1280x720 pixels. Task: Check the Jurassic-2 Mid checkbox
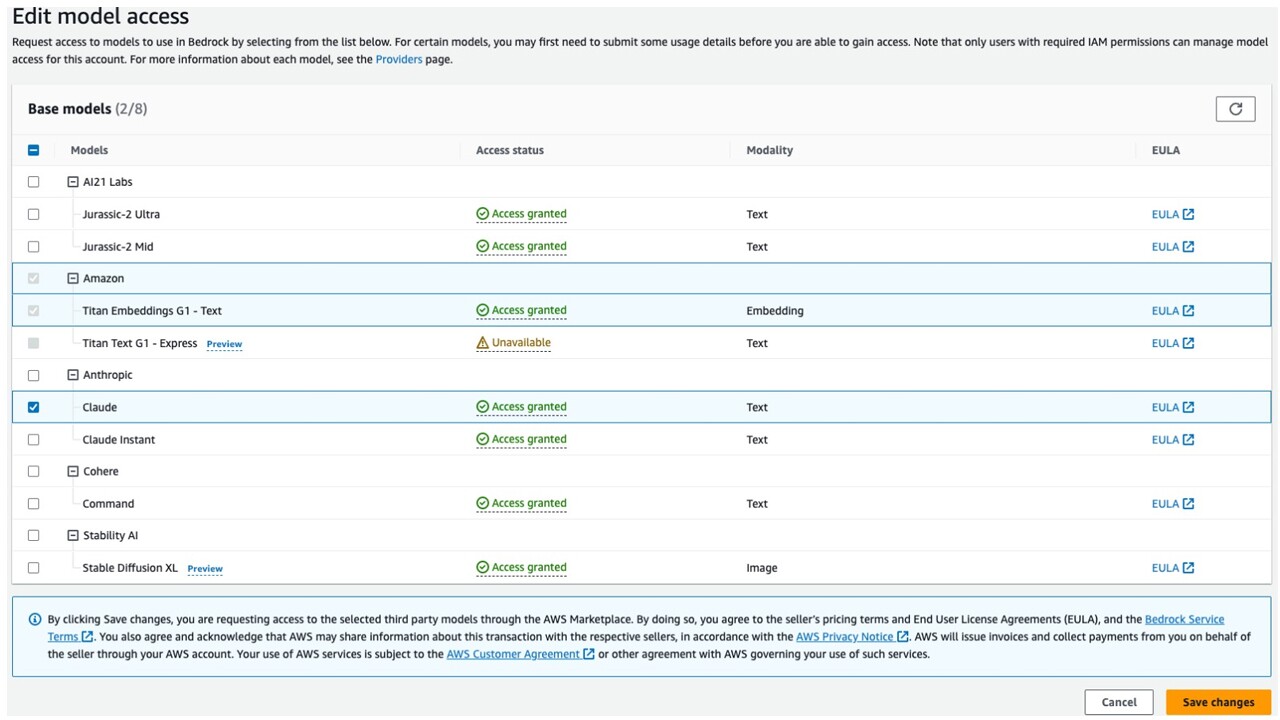click(x=34, y=247)
